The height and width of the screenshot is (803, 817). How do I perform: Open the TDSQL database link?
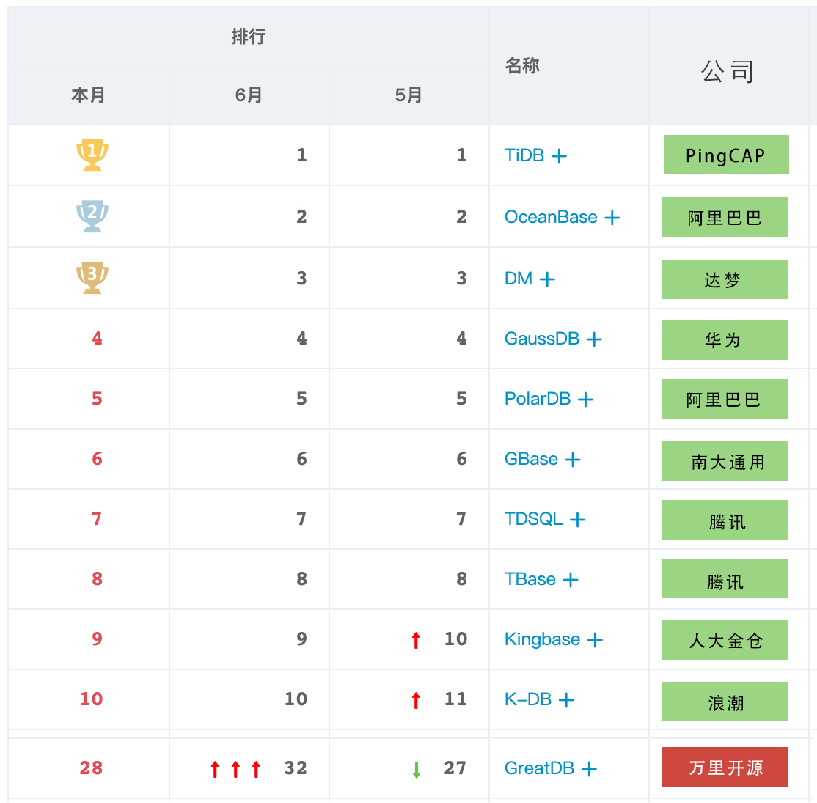(533, 519)
